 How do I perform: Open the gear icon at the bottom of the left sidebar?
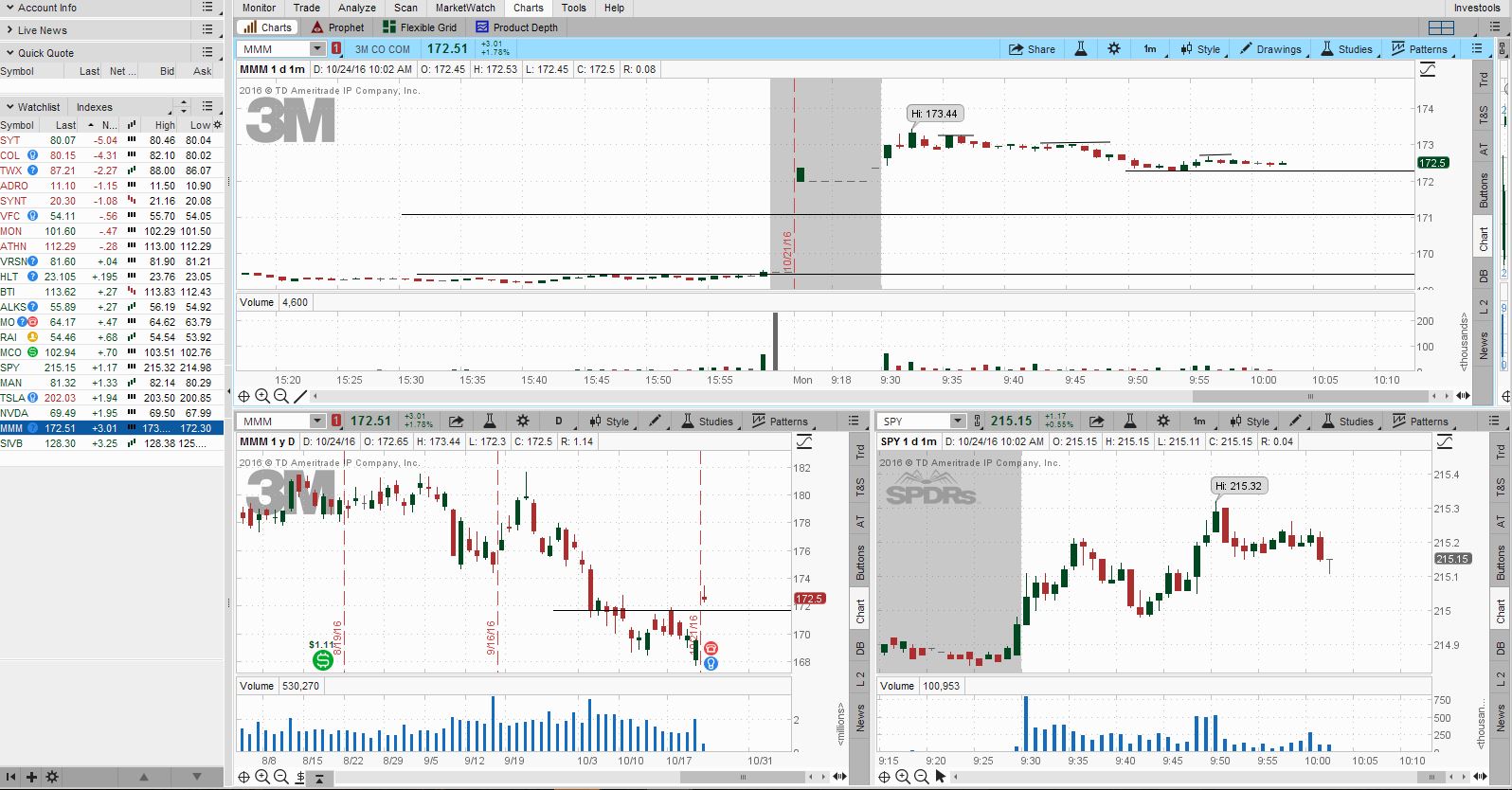point(52,777)
